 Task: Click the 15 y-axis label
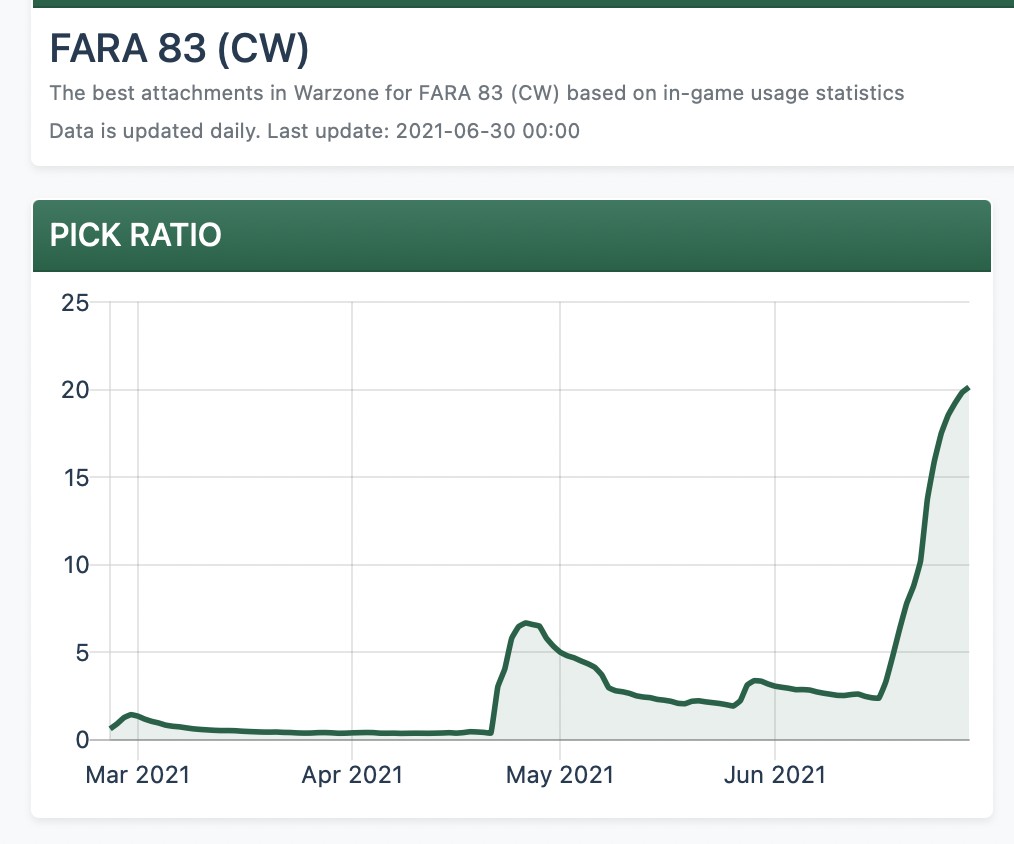coord(76,478)
